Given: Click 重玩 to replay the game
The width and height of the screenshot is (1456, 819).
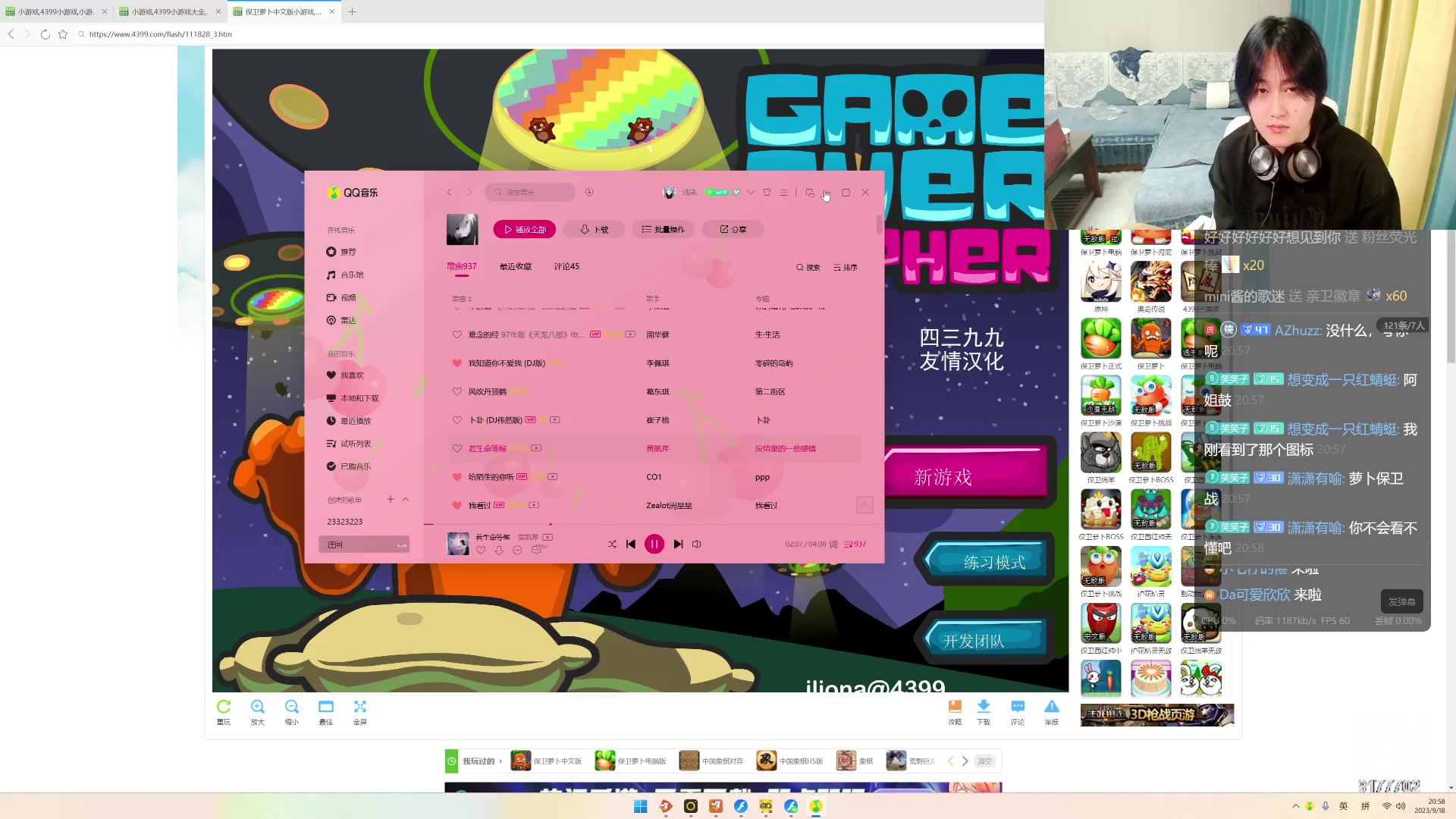Looking at the screenshot, I should point(224,711).
